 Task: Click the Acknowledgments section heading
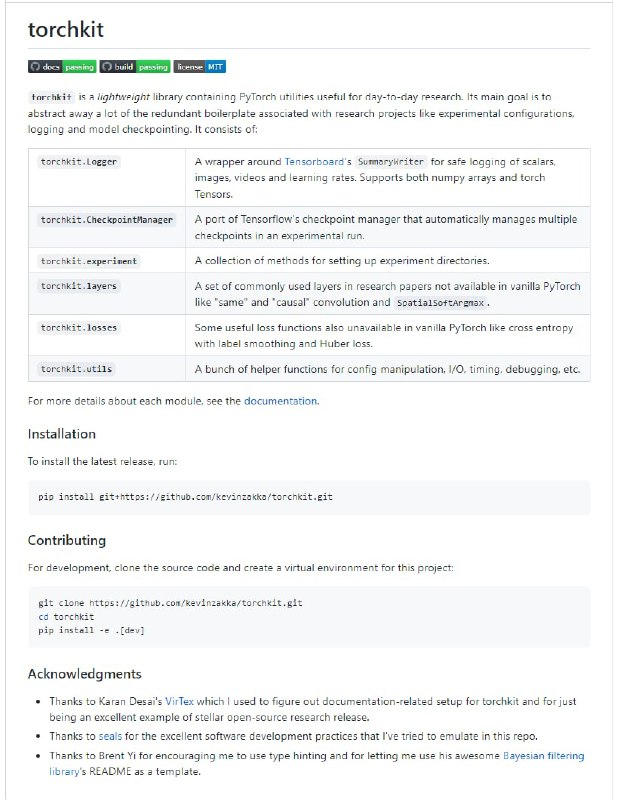click(x=85, y=674)
